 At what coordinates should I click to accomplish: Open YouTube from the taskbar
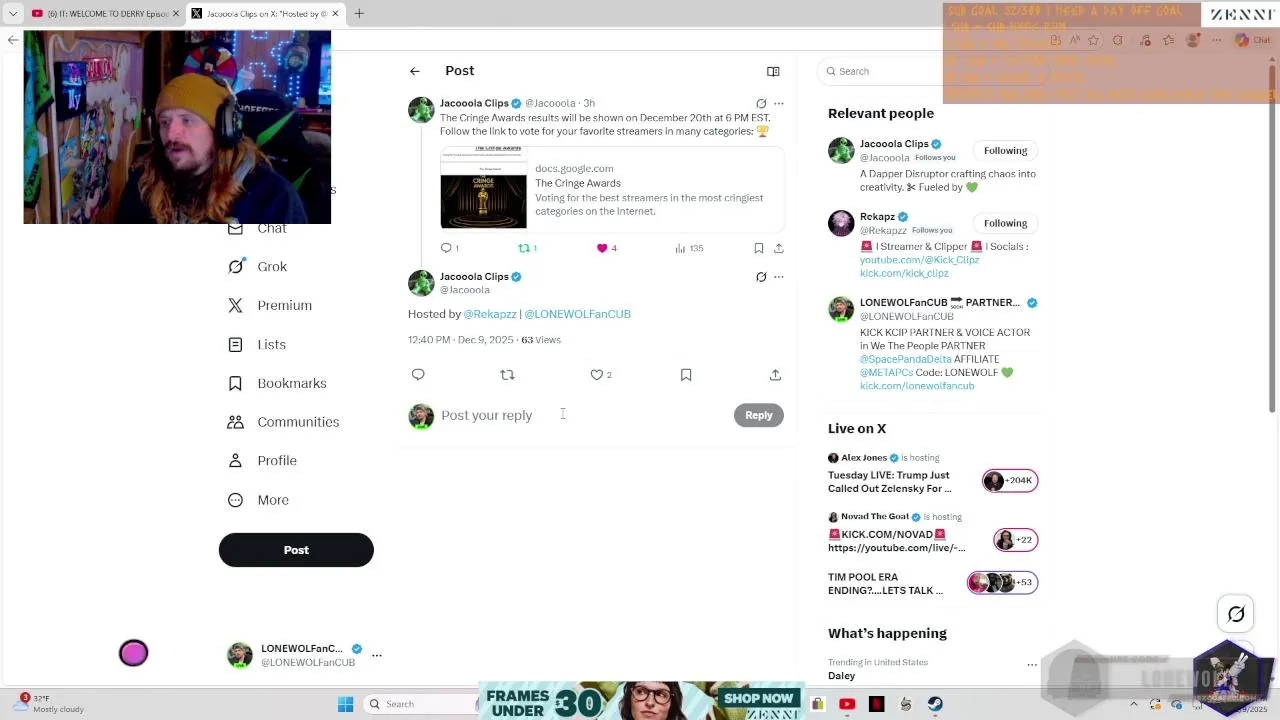click(847, 704)
